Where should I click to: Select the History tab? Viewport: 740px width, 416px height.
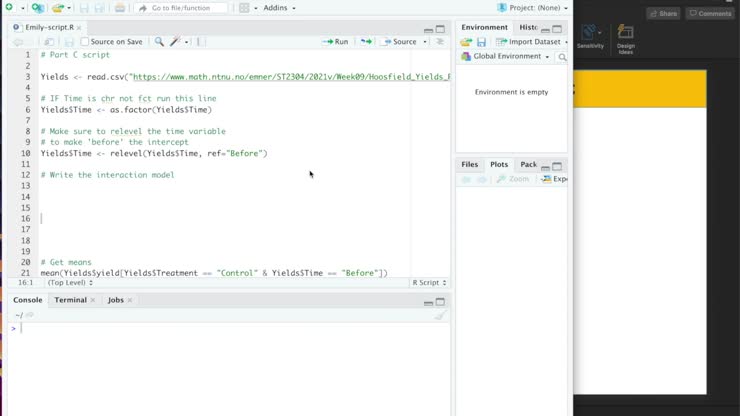click(528, 27)
